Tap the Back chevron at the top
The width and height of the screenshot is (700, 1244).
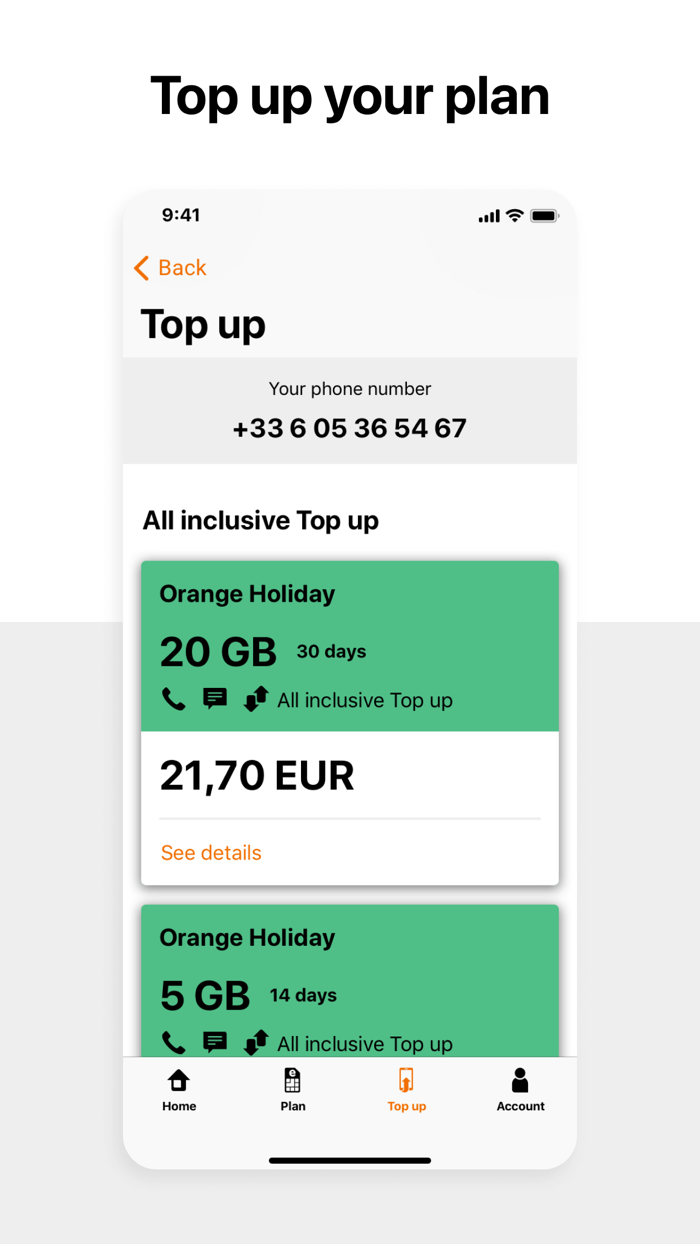tap(141, 268)
